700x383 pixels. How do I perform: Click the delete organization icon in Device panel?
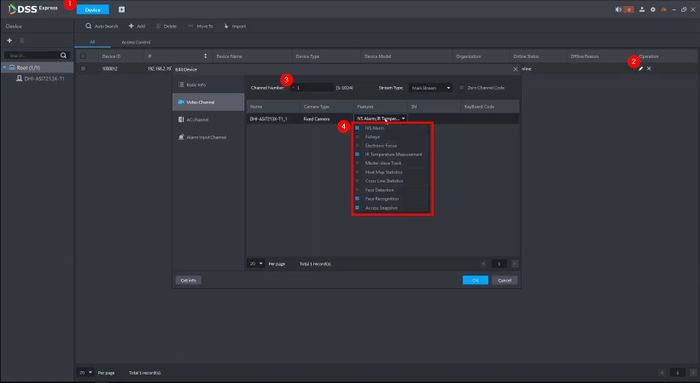[x=22, y=41]
